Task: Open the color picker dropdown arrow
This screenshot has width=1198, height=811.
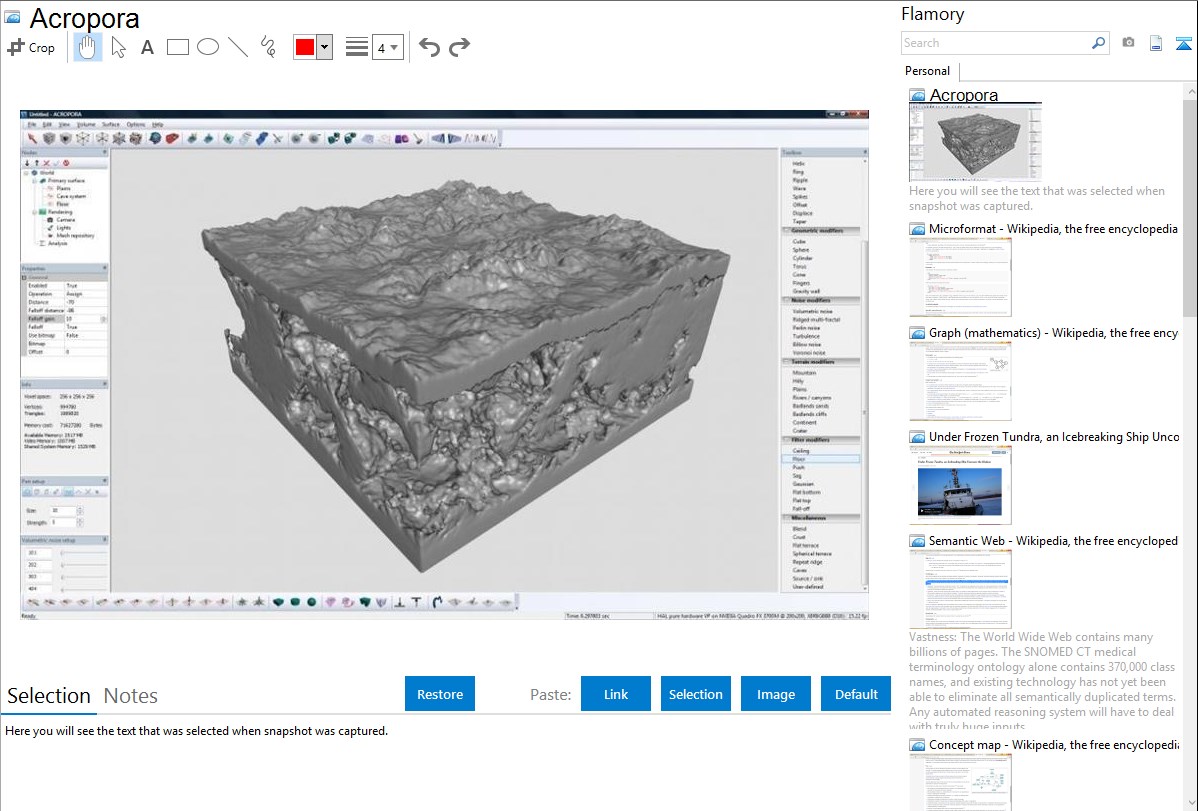Action: click(x=324, y=47)
